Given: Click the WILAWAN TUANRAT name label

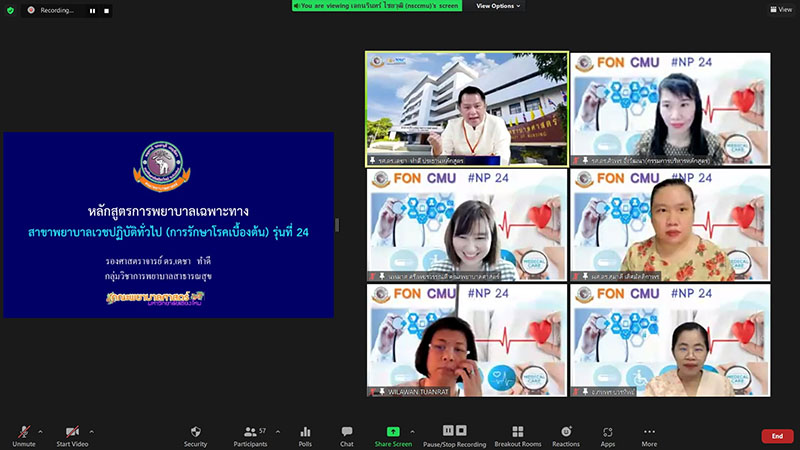Looking at the screenshot, I should 418,392.
